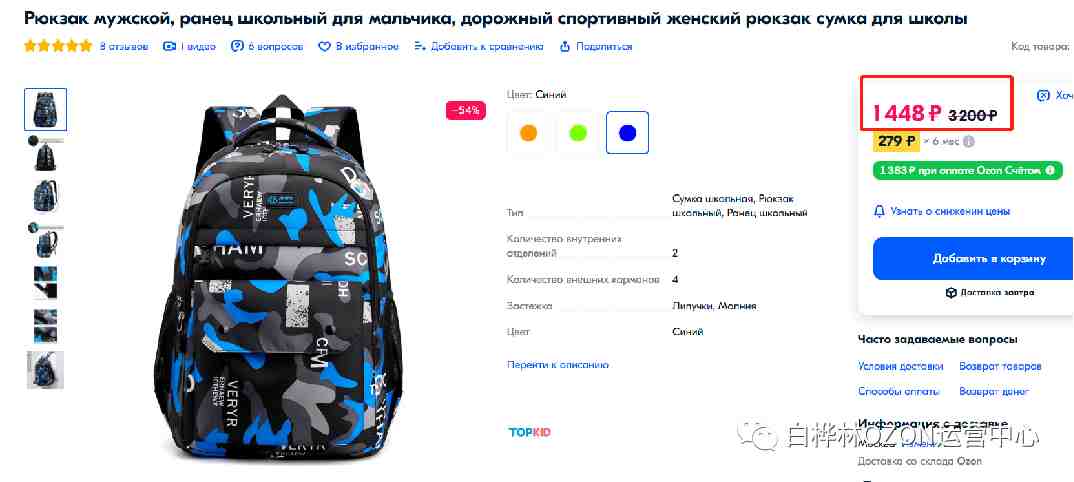Add to favorites with the heart icon

point(325,47)
